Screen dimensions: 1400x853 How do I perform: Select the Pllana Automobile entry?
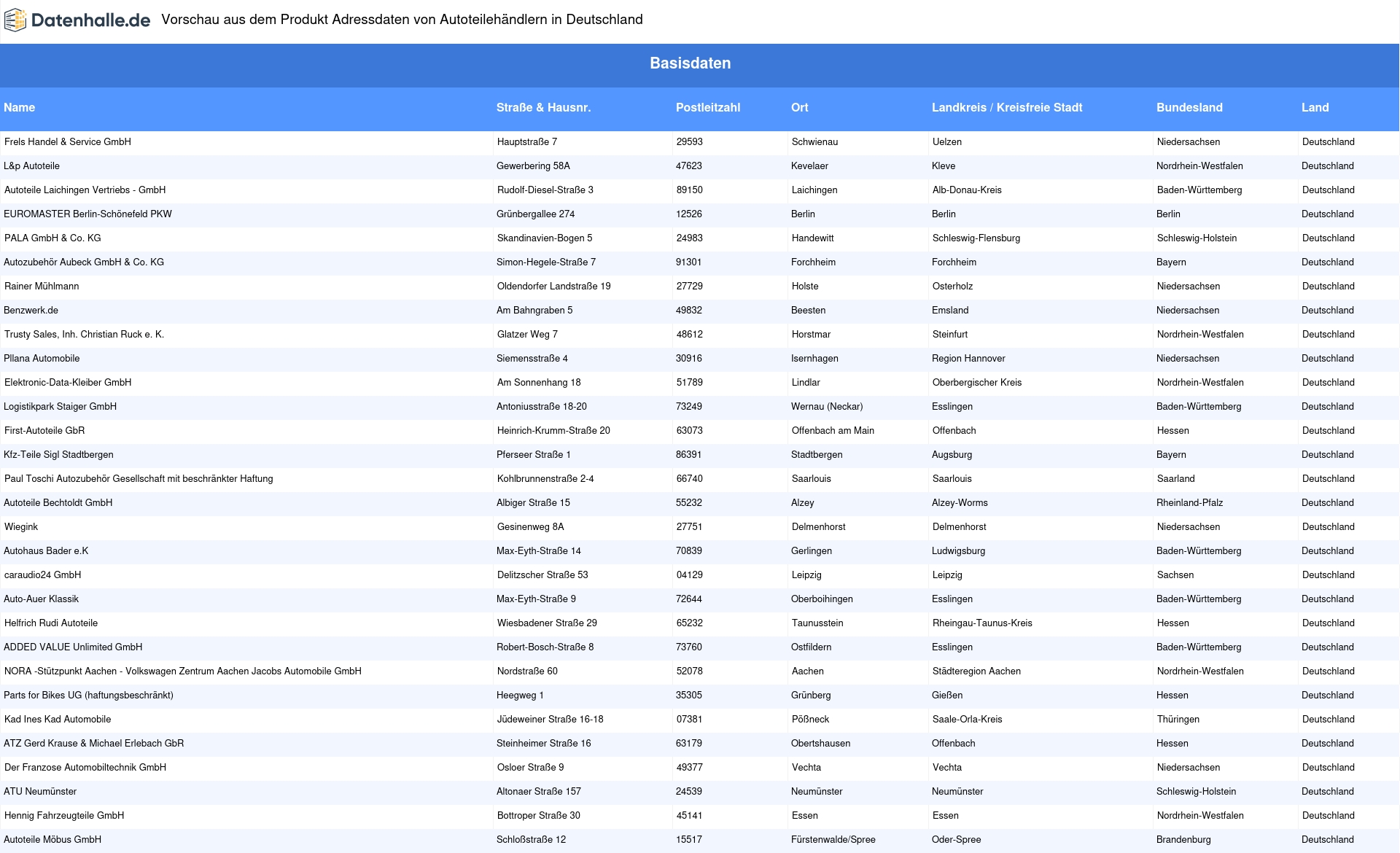(x=42, y=359)
